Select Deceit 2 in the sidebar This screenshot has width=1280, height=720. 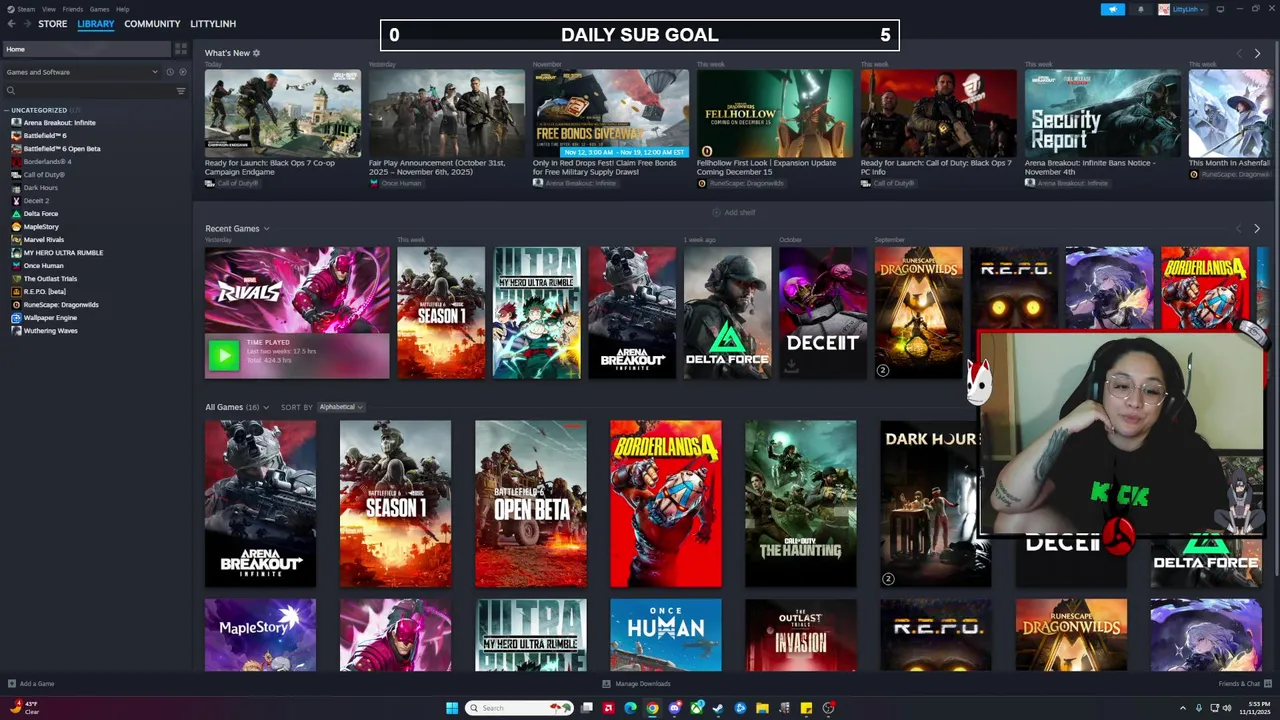[x=36, y=201]
